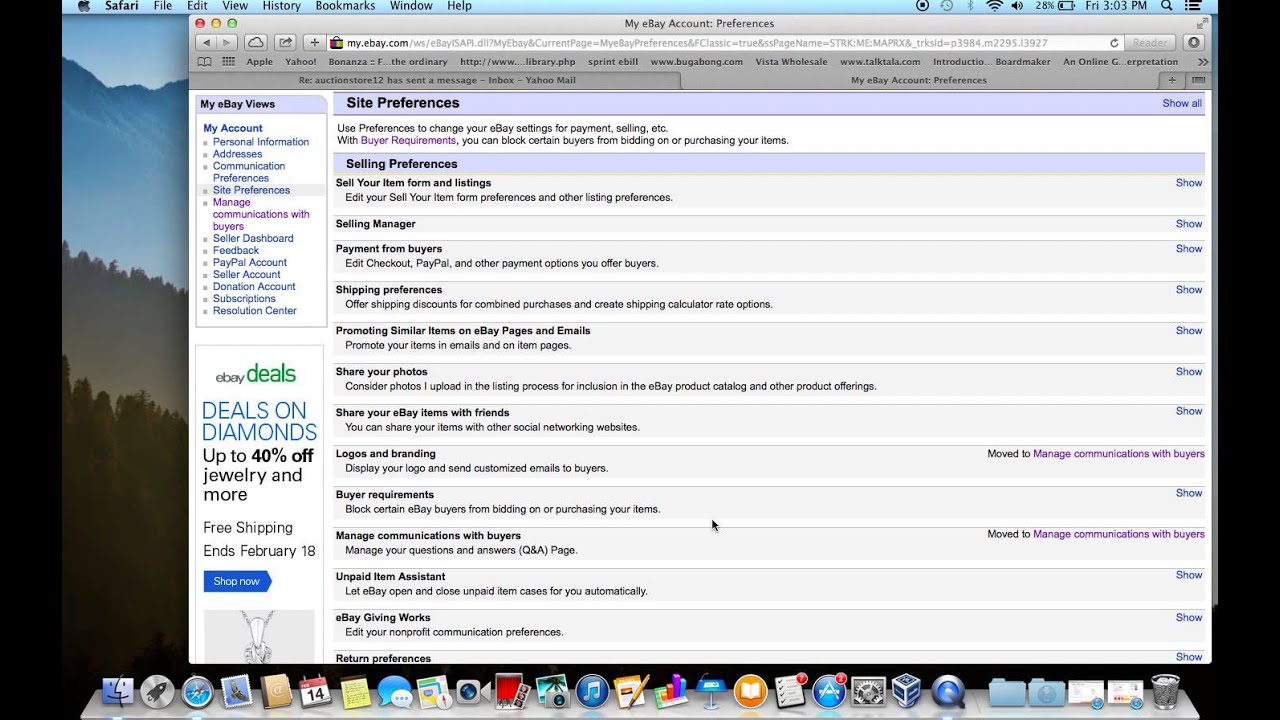The image size is (1280, 720).
Task: Open System Preferences from the dock
Action: tap(868, 691)
